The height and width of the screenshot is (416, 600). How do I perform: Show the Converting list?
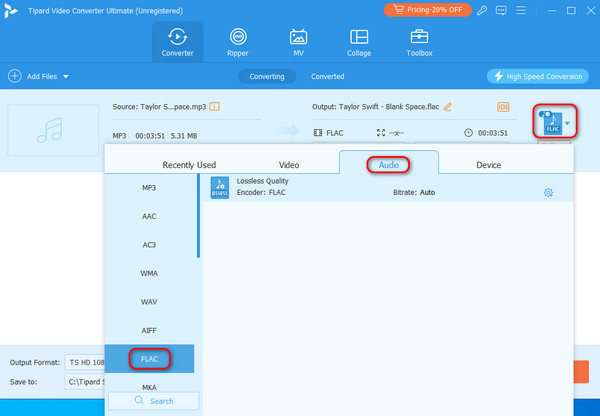[267, 76]
